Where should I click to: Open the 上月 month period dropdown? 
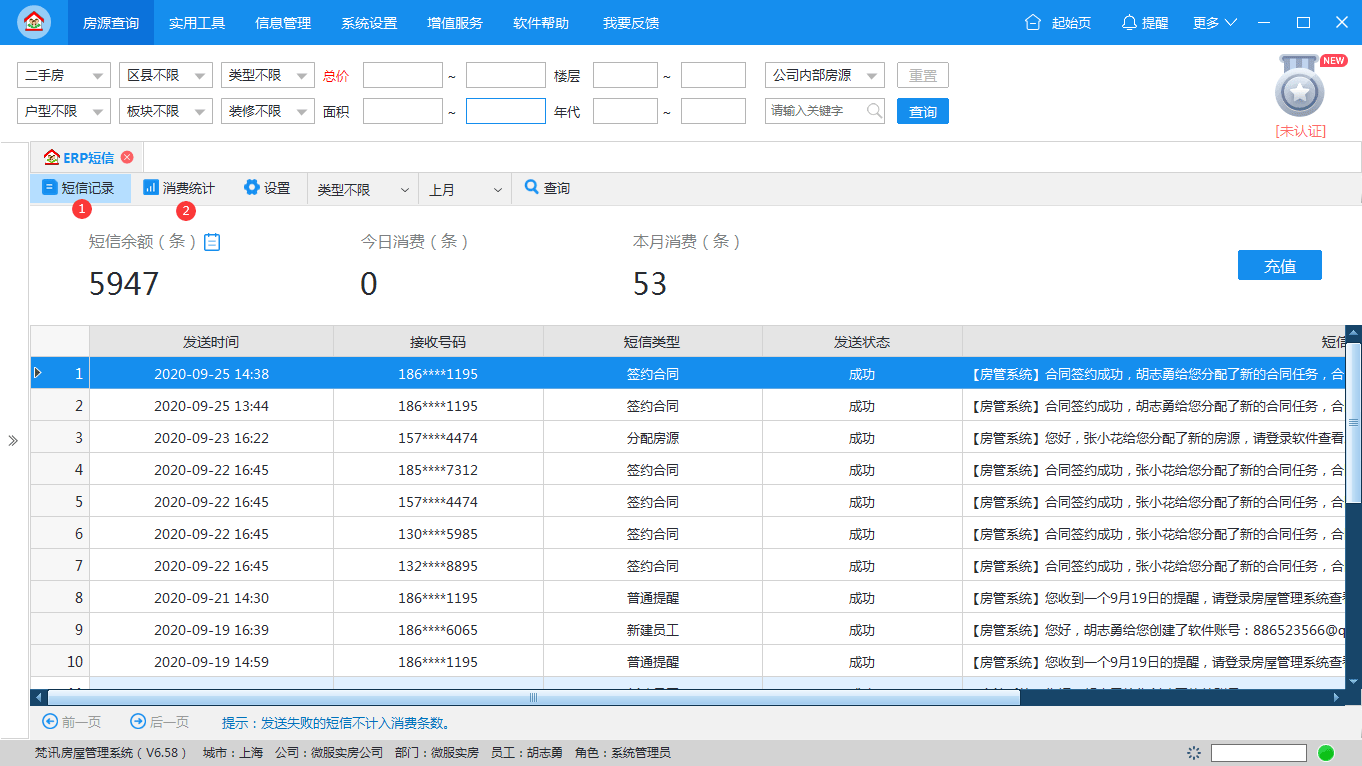click(x=464, y=188)
